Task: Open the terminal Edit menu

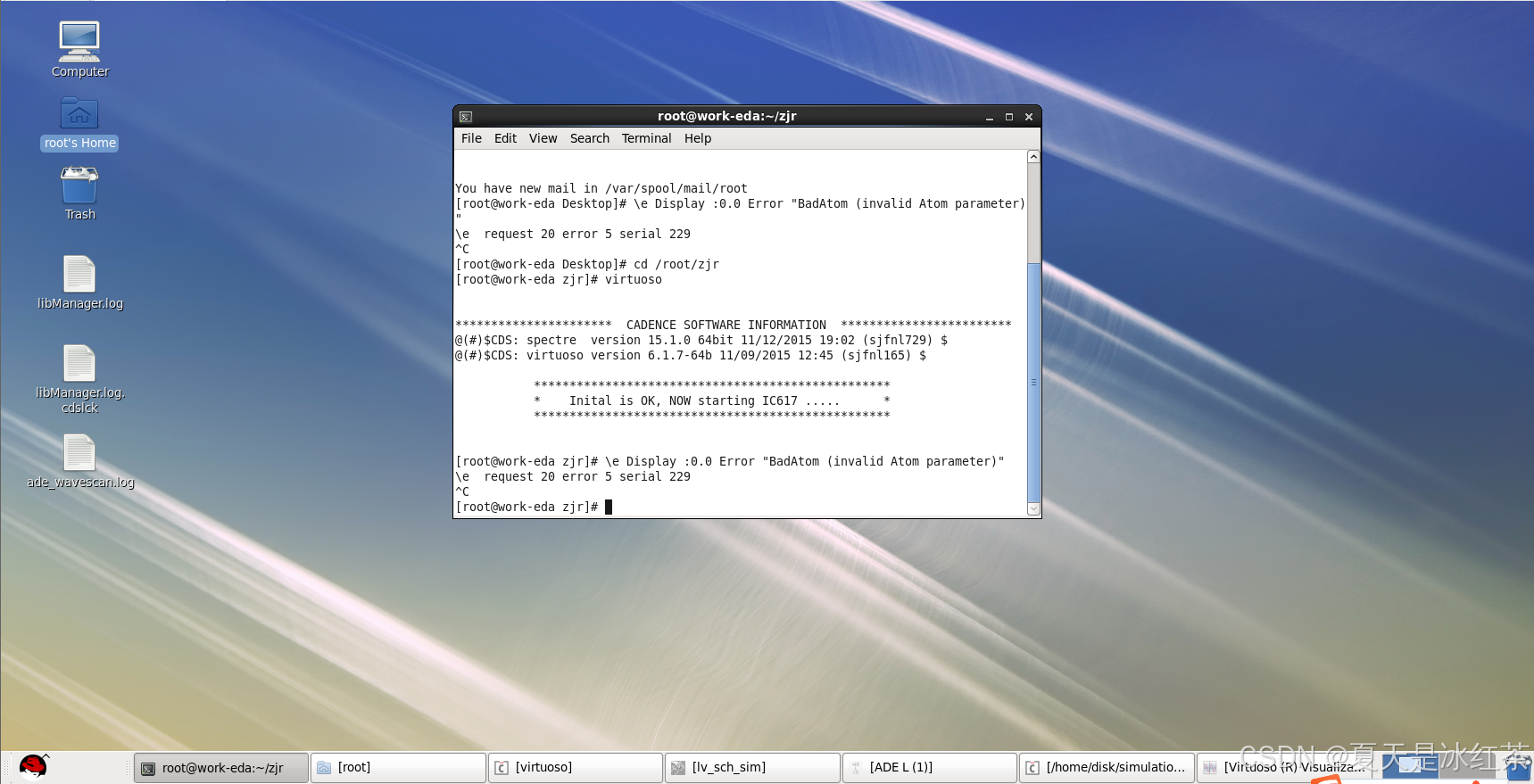Action: tap(505, 138)
